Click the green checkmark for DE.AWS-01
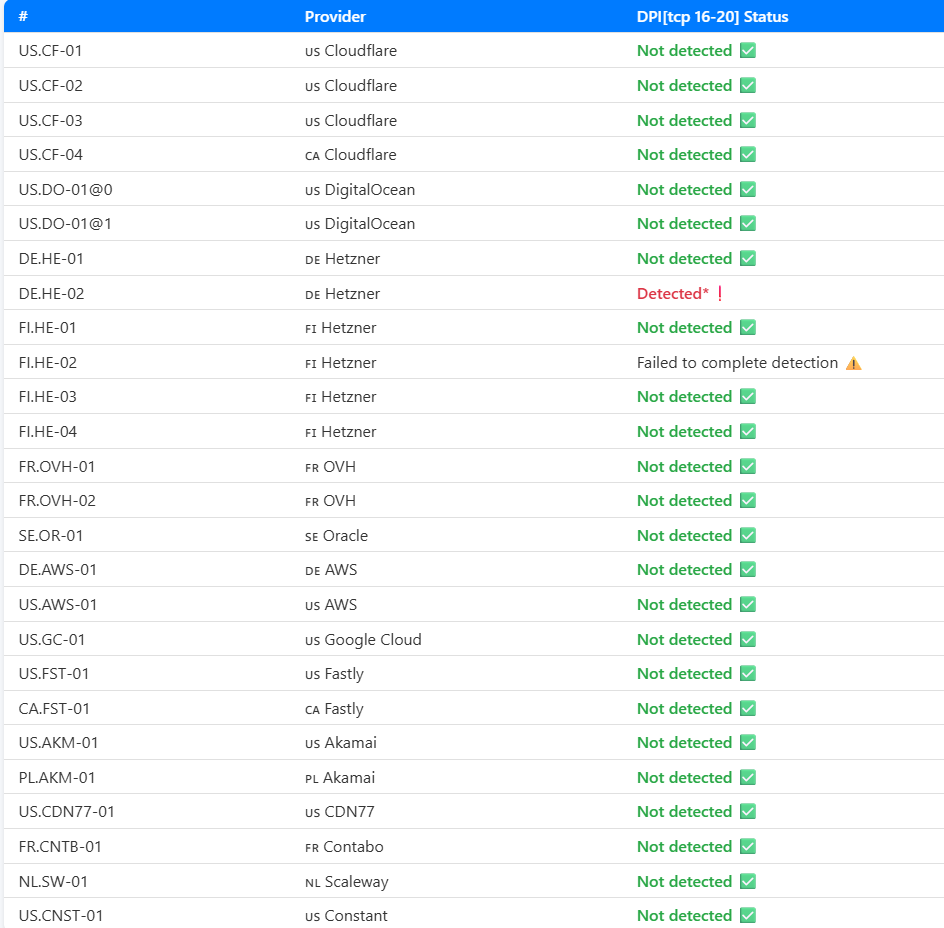Image resolution: width=944 pixels, height=928 pixels. [x=748, y=570]
